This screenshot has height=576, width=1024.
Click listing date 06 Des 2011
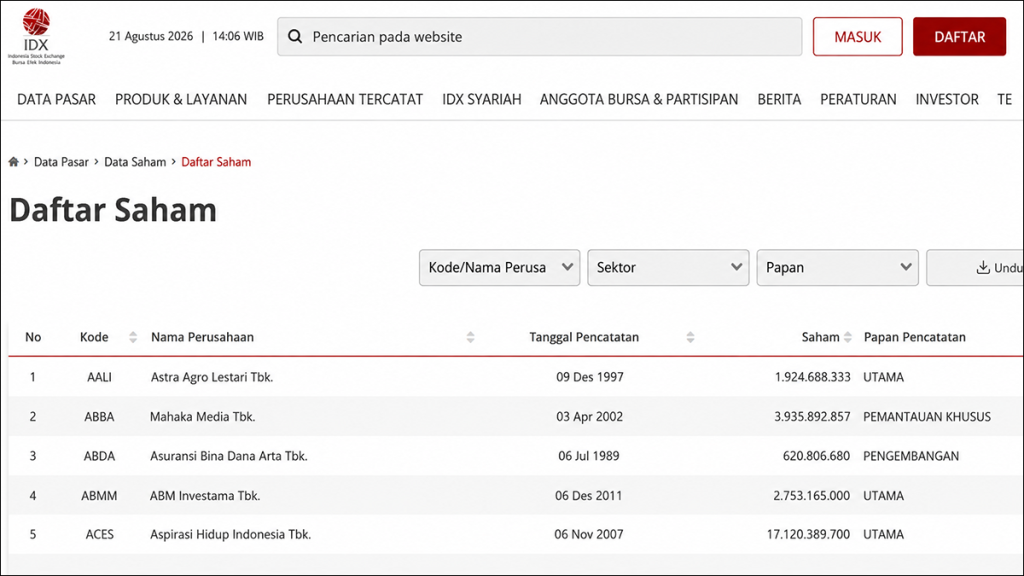[x=589, y=496]
